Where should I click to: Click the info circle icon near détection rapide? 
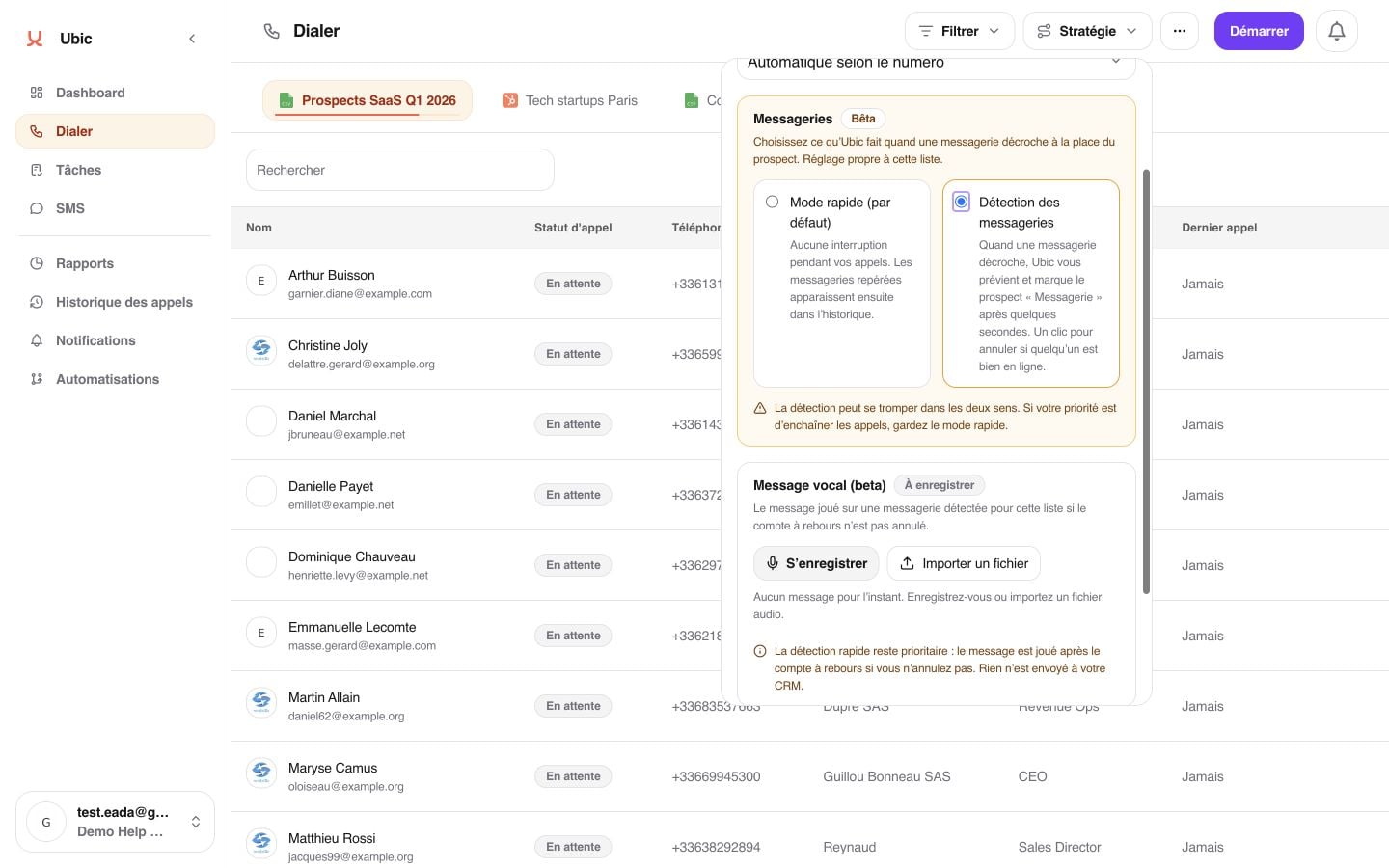[760, 651]
